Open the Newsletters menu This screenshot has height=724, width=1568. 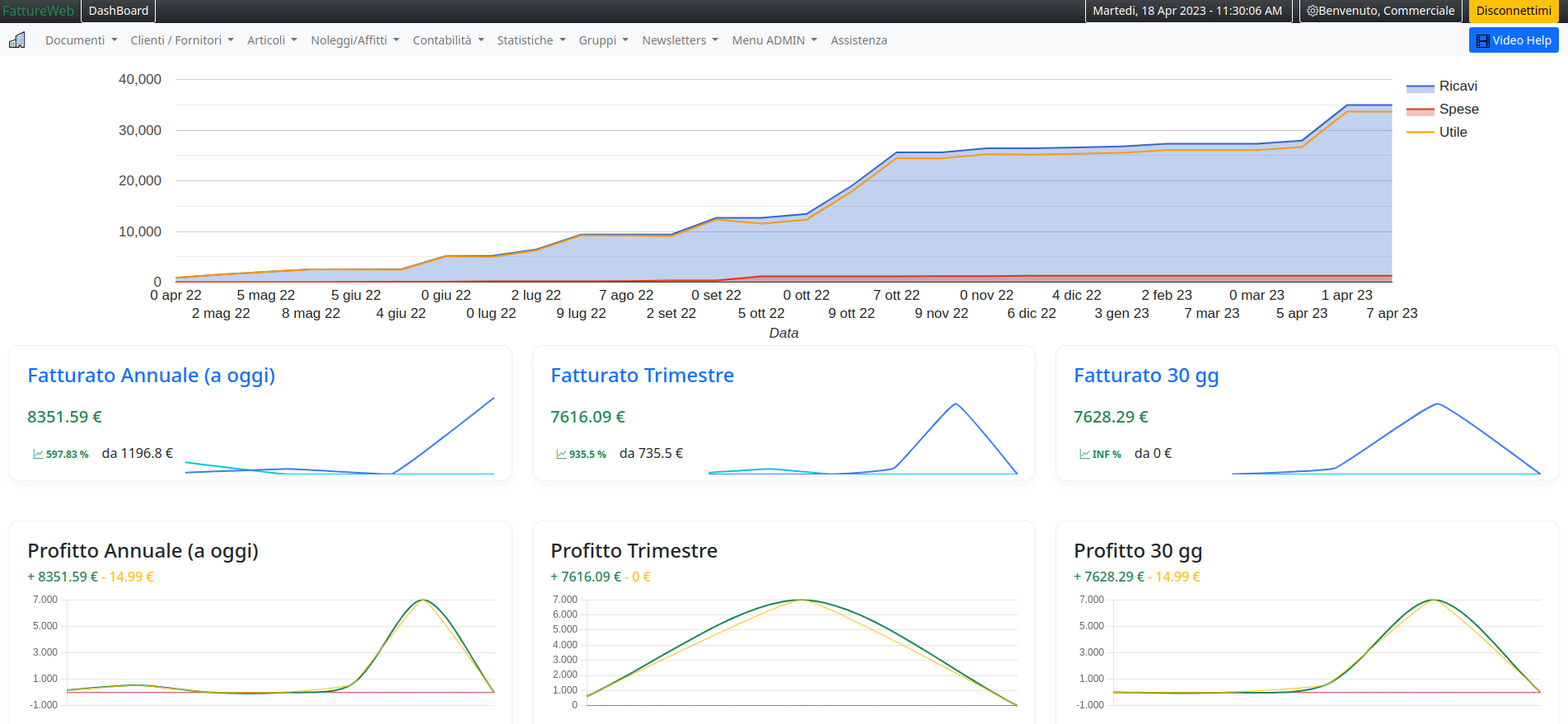(x=680, y=40)
